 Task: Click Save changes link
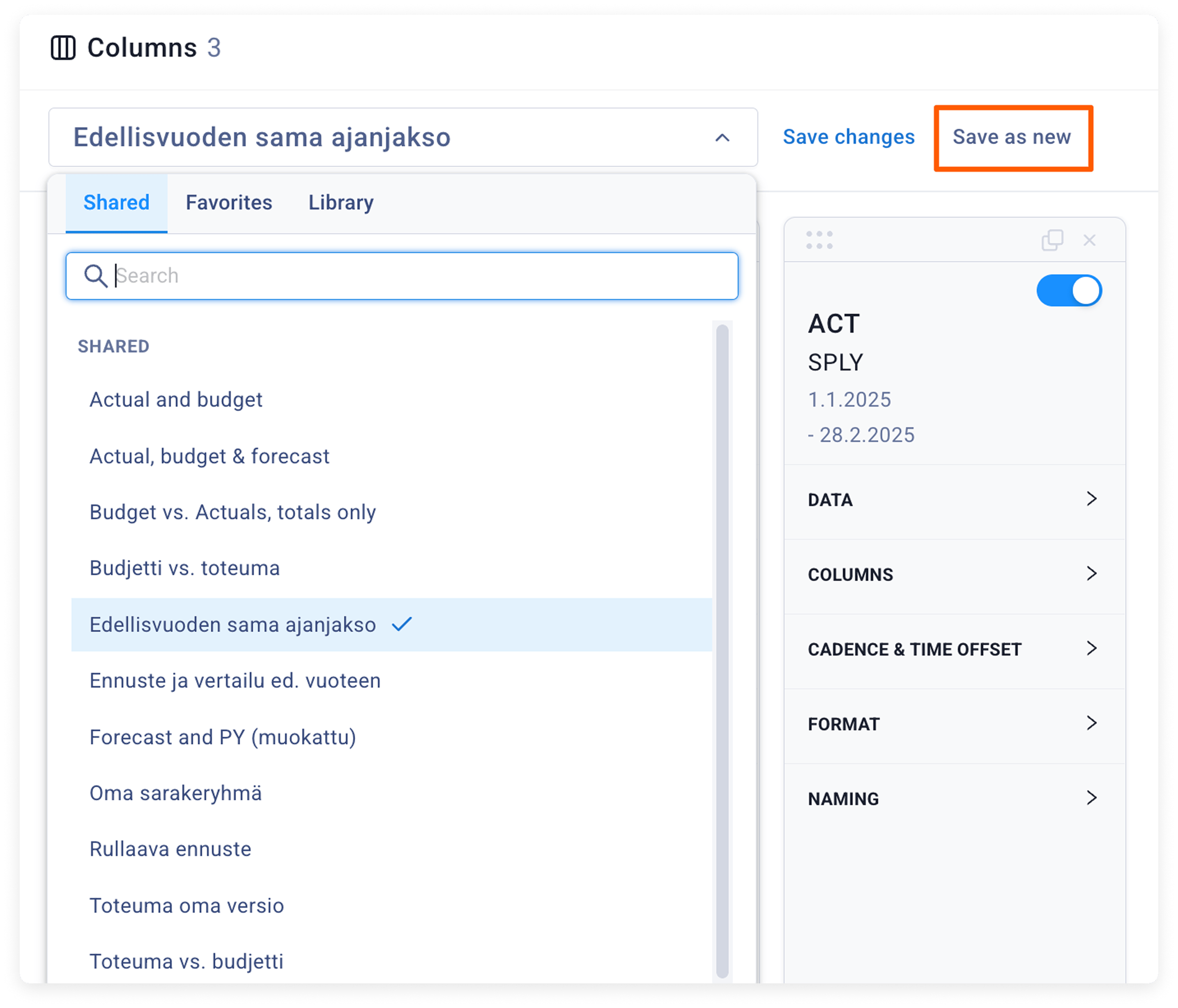849,137
